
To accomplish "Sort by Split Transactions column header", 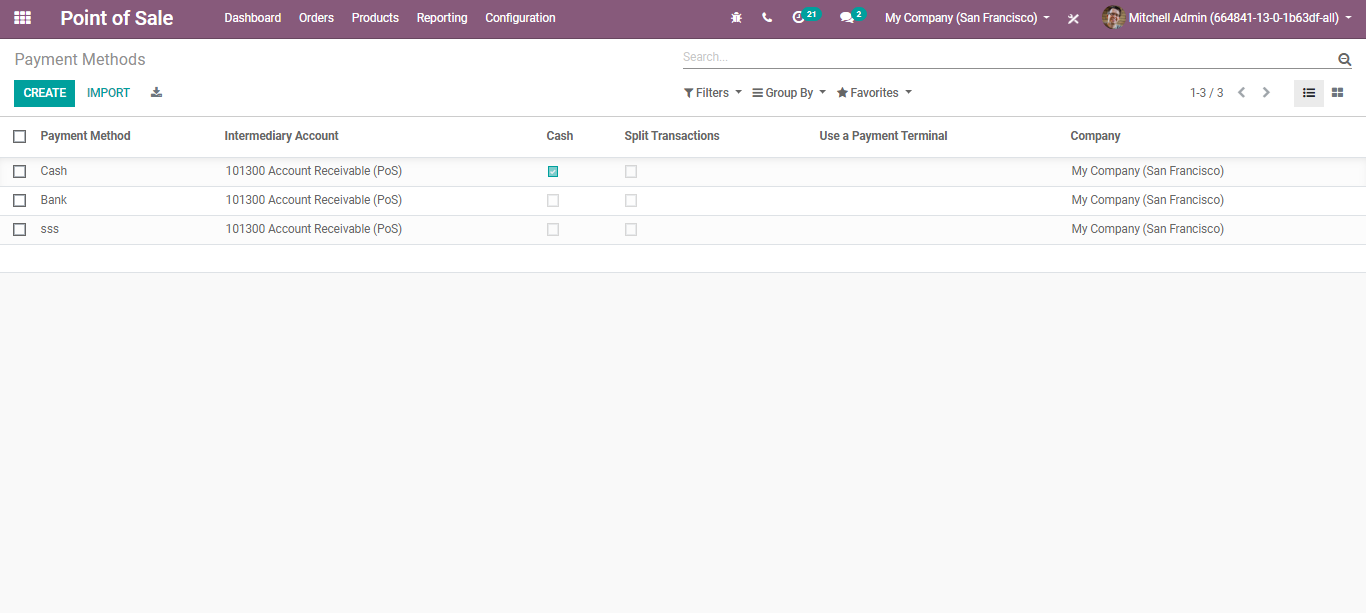I will pos(672,136).
